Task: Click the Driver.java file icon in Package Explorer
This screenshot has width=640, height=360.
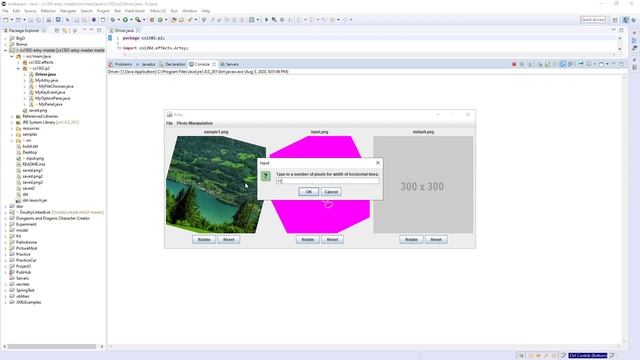Action: [x=31, y=74]
